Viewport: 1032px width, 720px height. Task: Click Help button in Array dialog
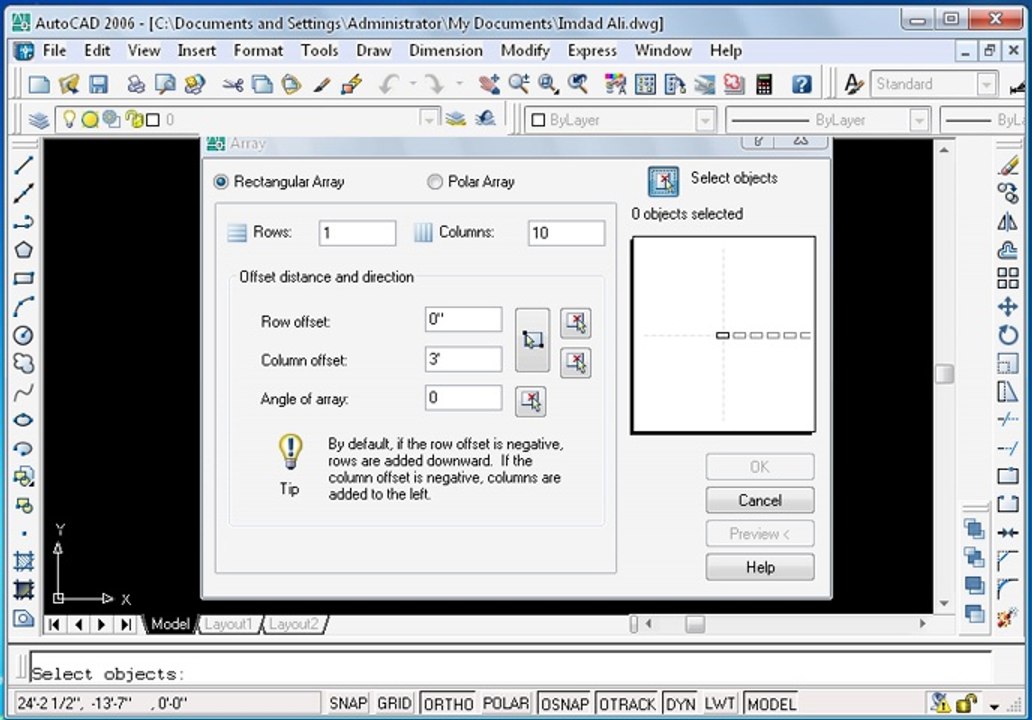tap(760, 567)
